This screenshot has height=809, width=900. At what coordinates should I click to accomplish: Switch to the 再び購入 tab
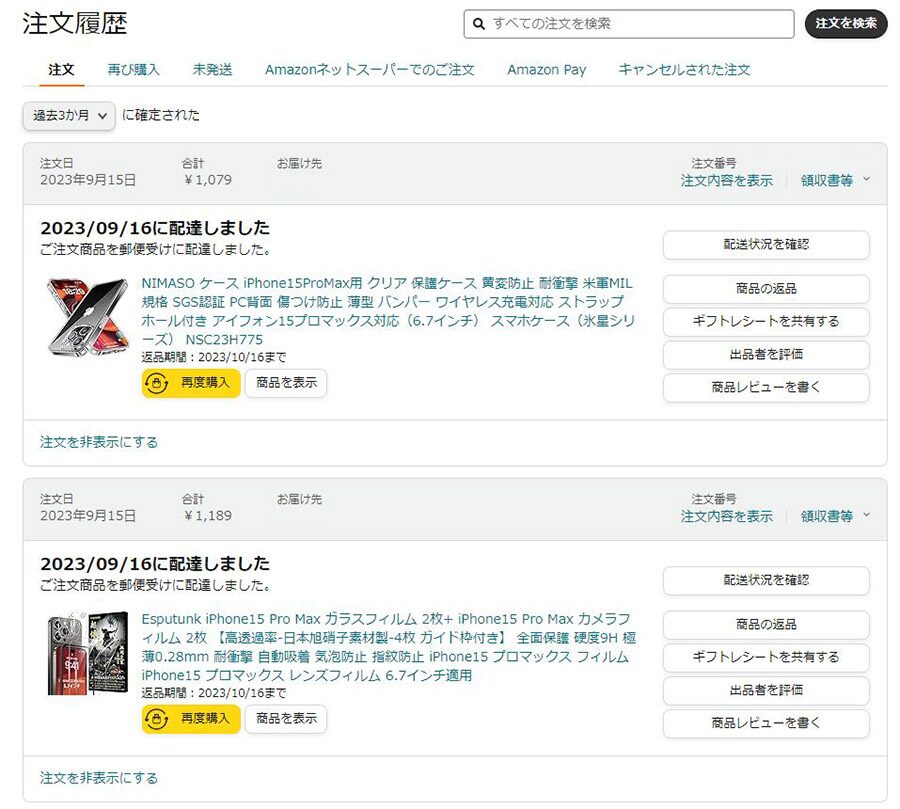134,70
